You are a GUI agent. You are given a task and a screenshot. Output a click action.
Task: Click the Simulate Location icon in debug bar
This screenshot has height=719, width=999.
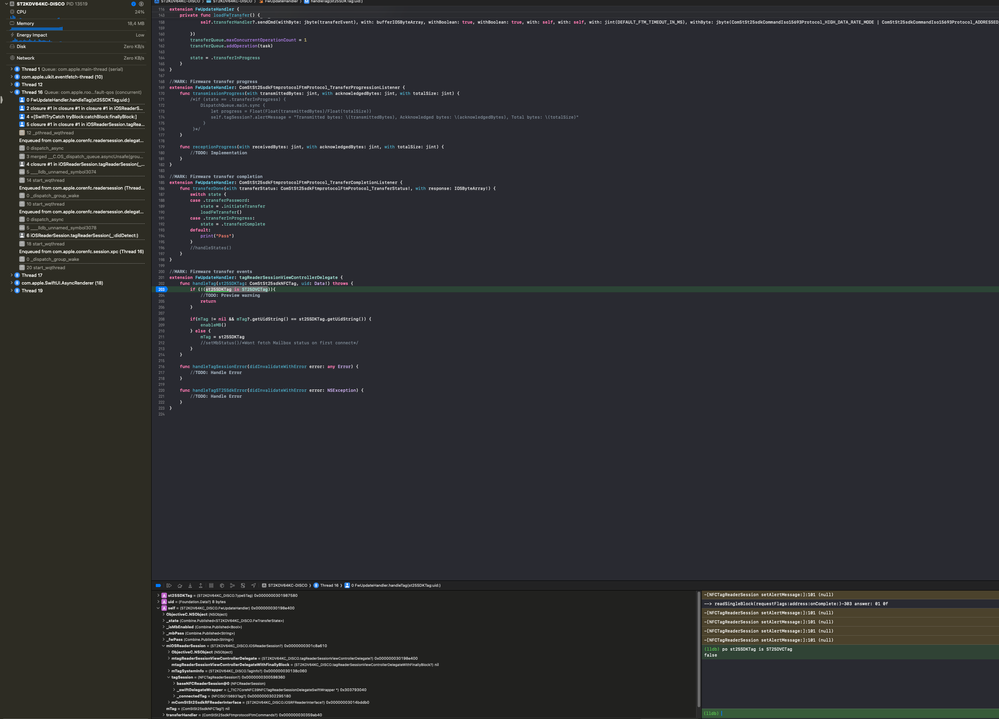click(253, 587)
